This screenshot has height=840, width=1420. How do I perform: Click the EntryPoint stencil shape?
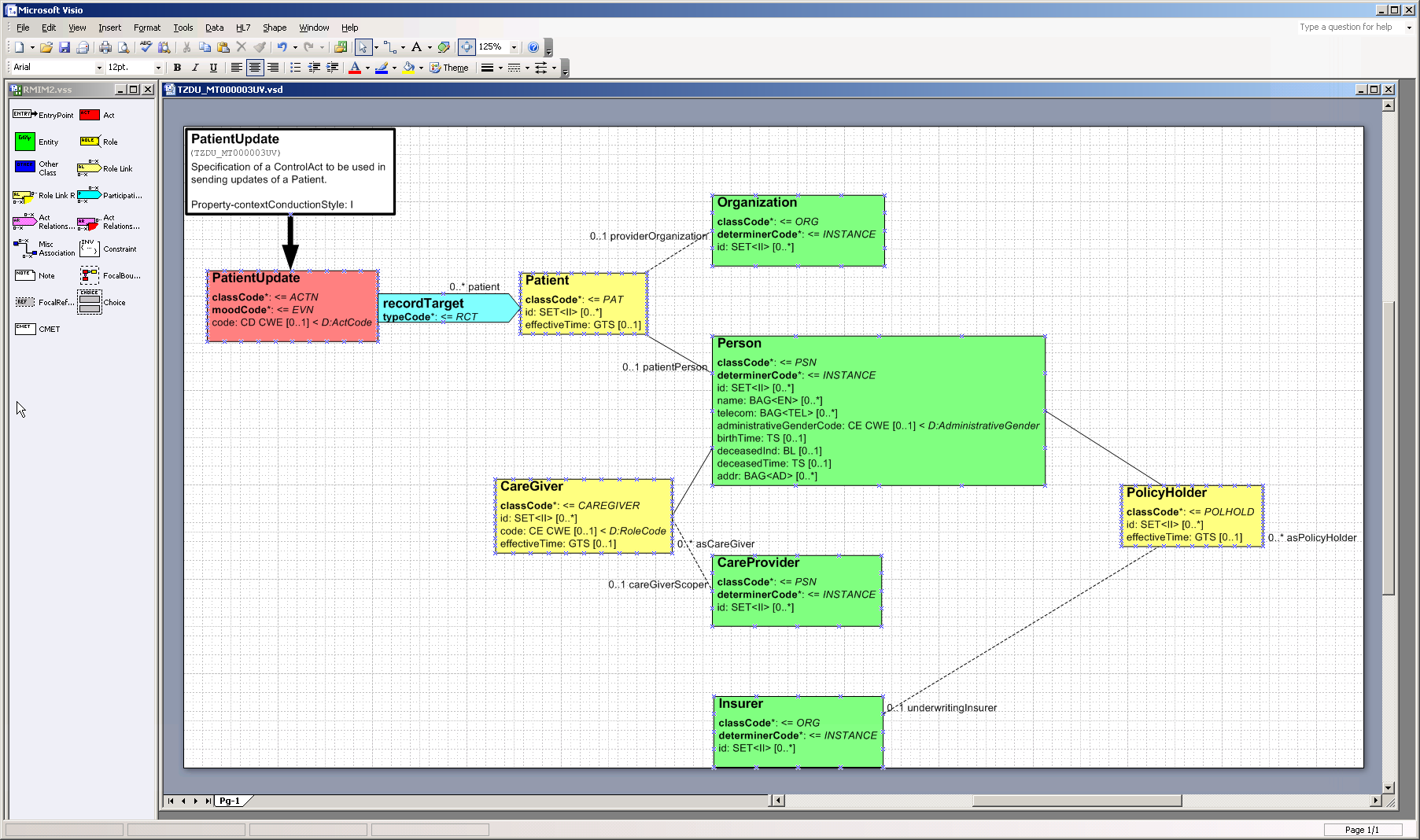click(24, 115)
